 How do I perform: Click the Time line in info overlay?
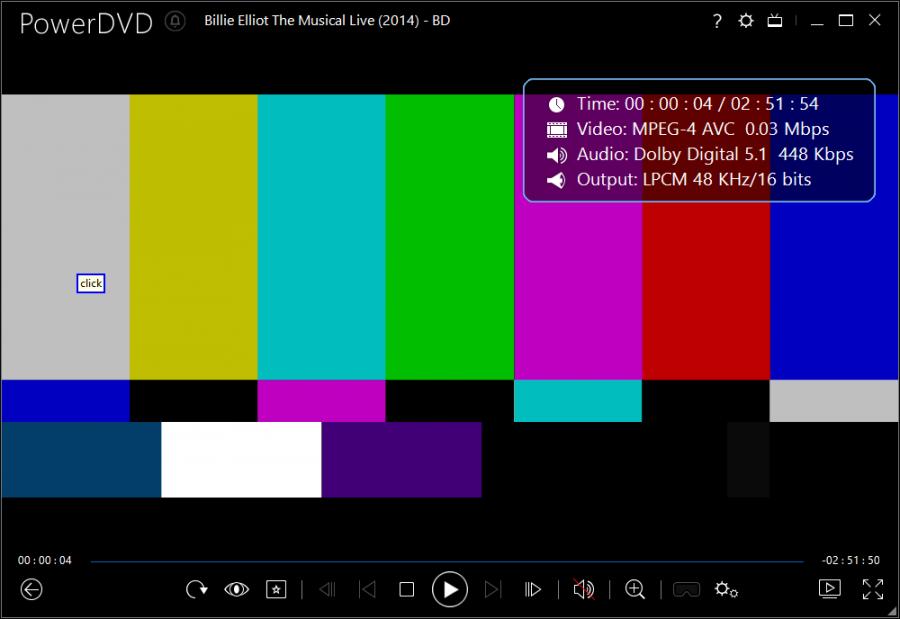pos(683,104)
